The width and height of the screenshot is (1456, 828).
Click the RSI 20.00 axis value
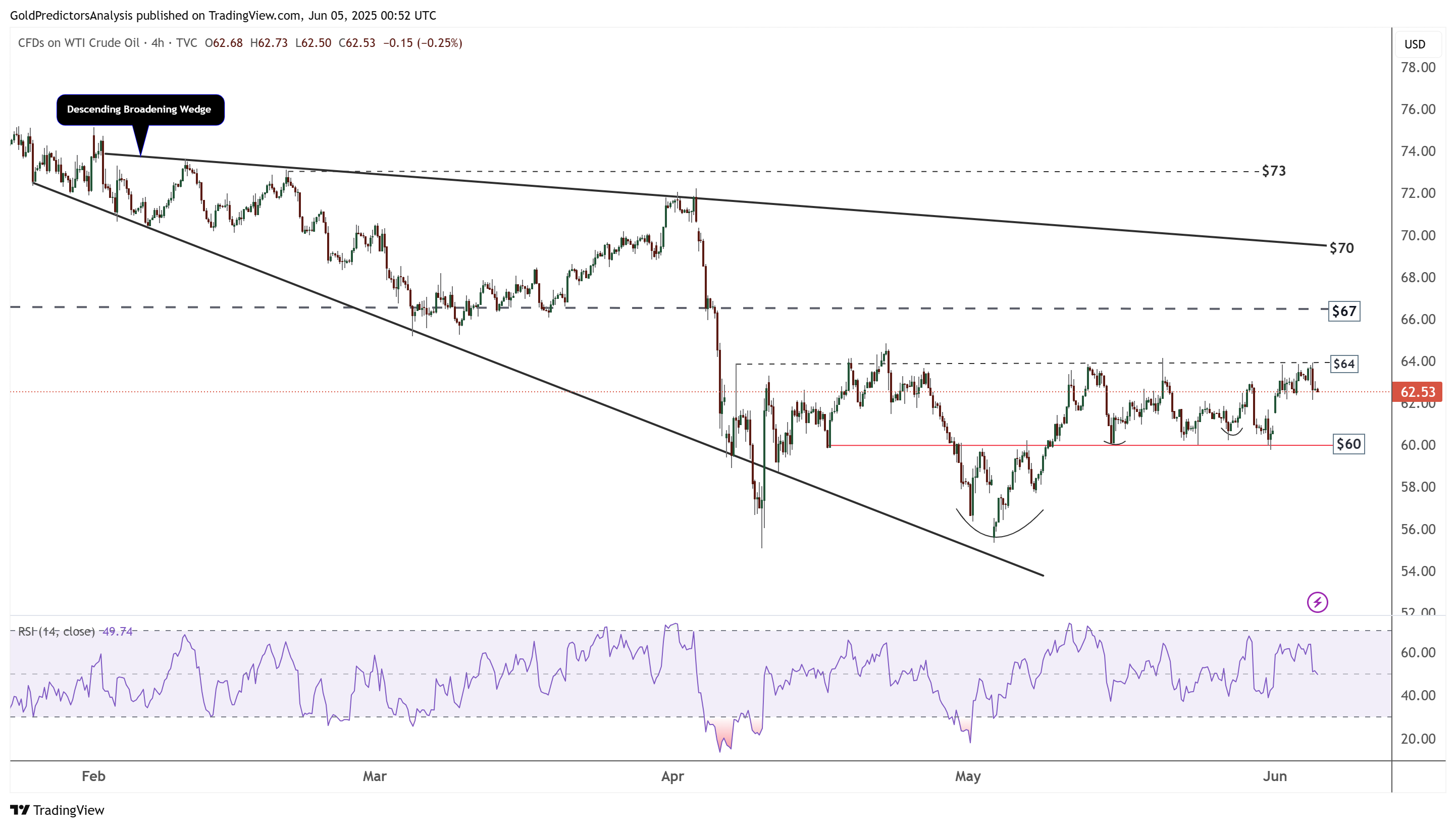(x=1418, y=739)
